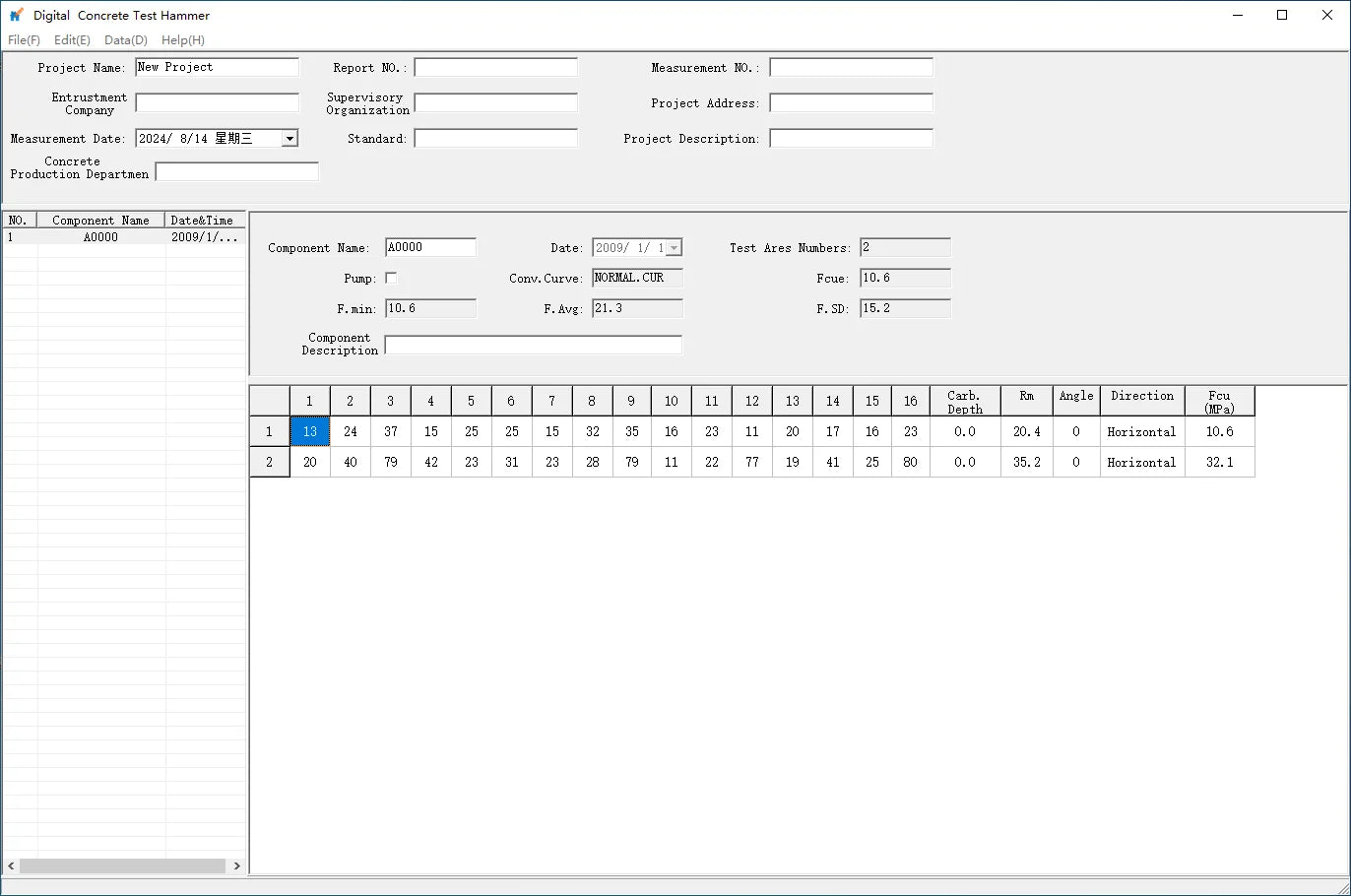Click the Conv. Curve NORMAL.CUR field
The height and width of the screenshot is (896, 1351).
coord(638,278)
